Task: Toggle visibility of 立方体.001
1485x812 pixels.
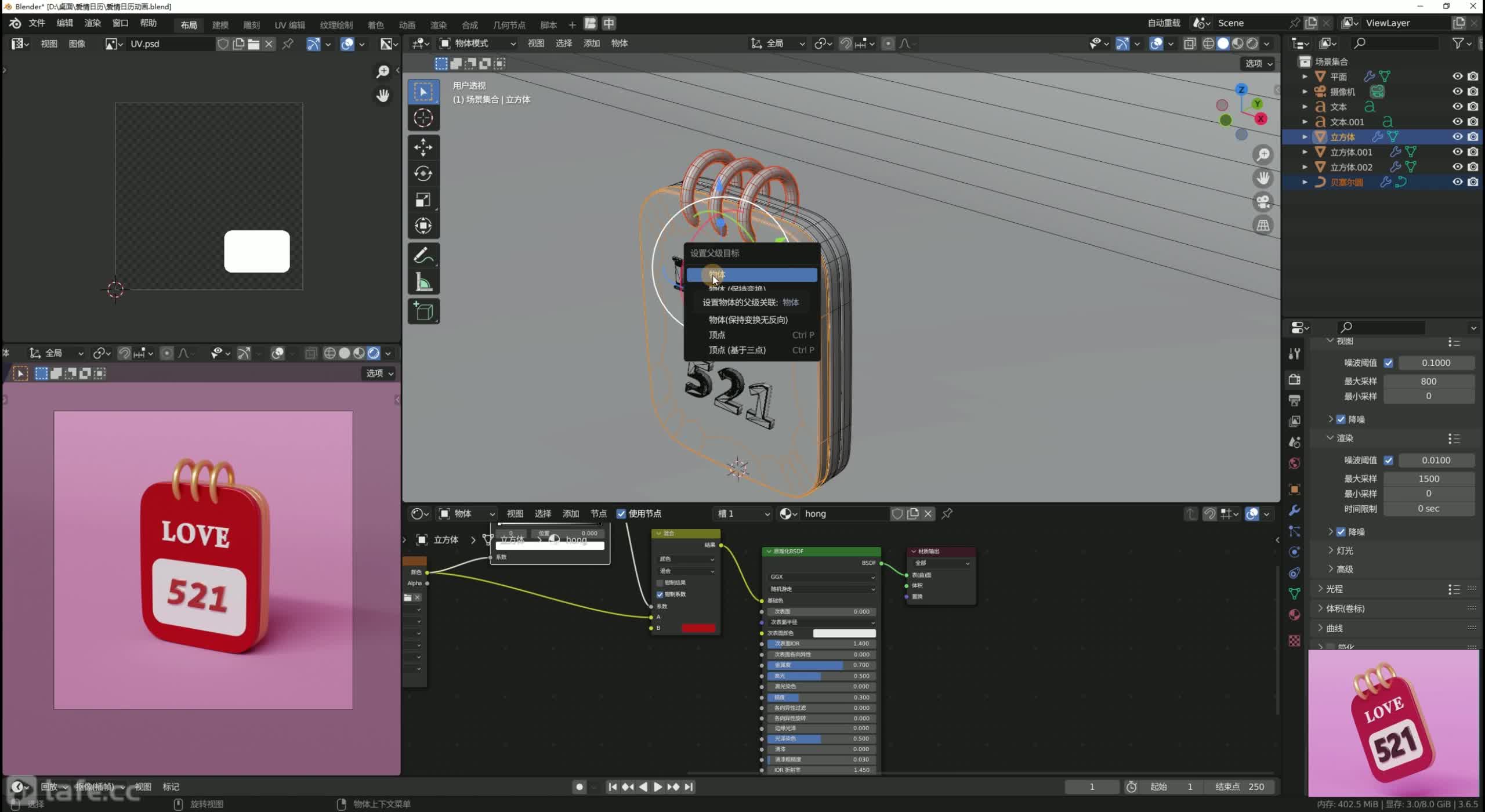Action: click(1457, 151)
